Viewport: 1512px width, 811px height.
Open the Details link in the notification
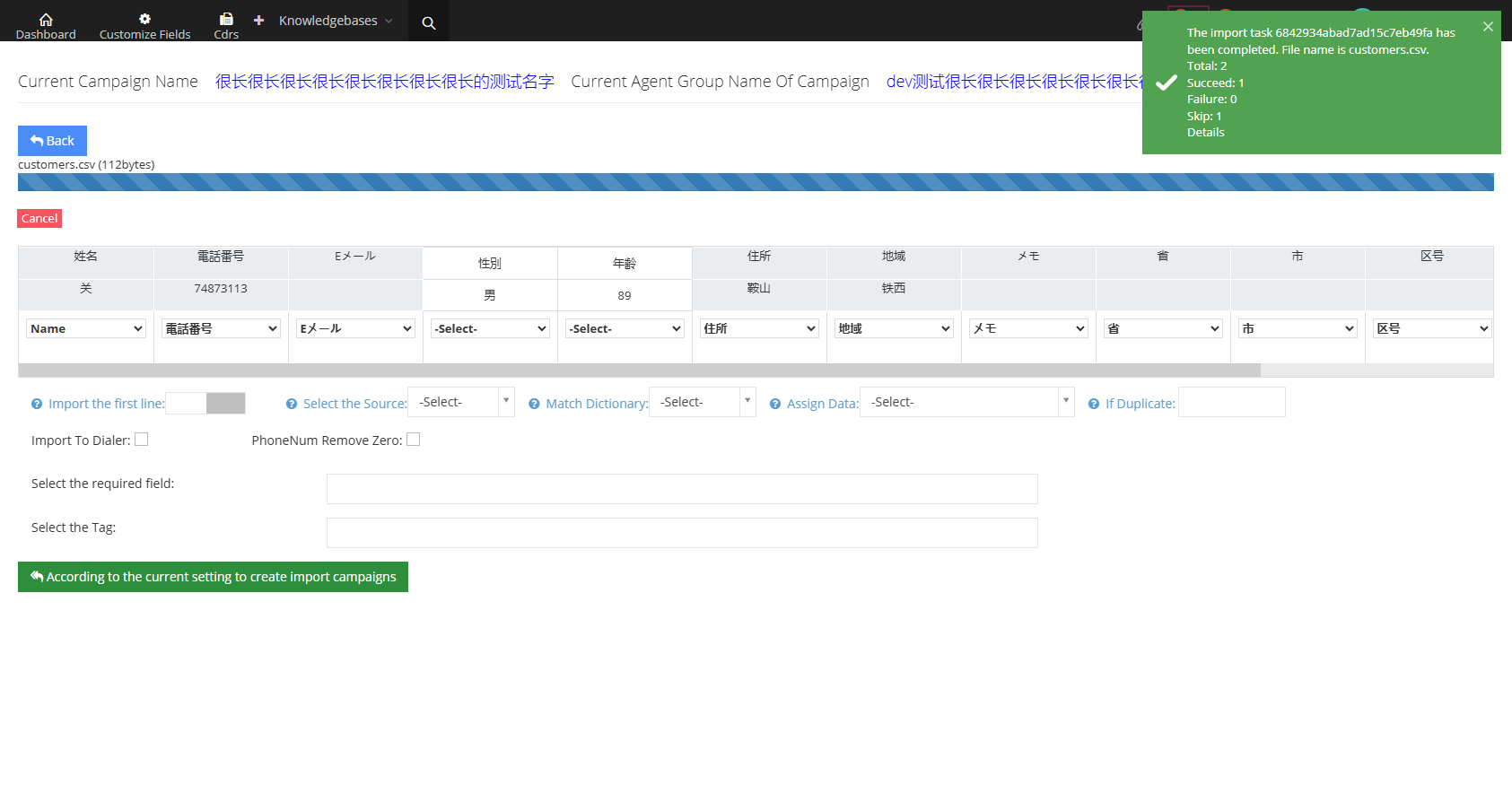pos(1205,132)
